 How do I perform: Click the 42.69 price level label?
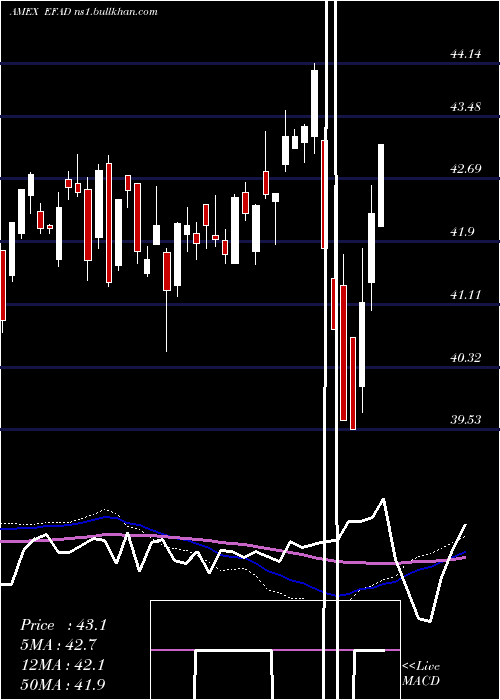pyautogui.click(x=466, y=169)
